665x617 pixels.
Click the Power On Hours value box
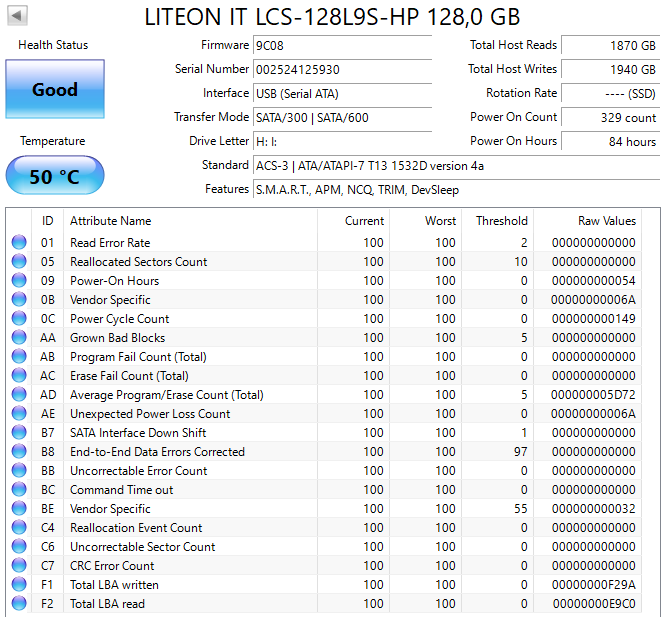pos(609,141)
